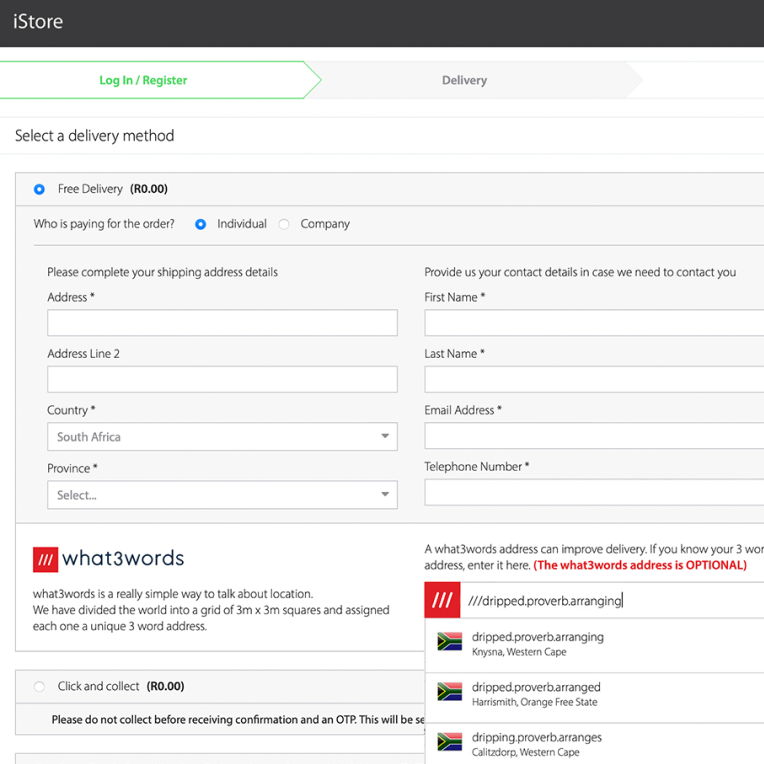Select suggestion dripped.proverb.arranging Knysna
Screen dimensions: 764x764
(x=594, y=644)
